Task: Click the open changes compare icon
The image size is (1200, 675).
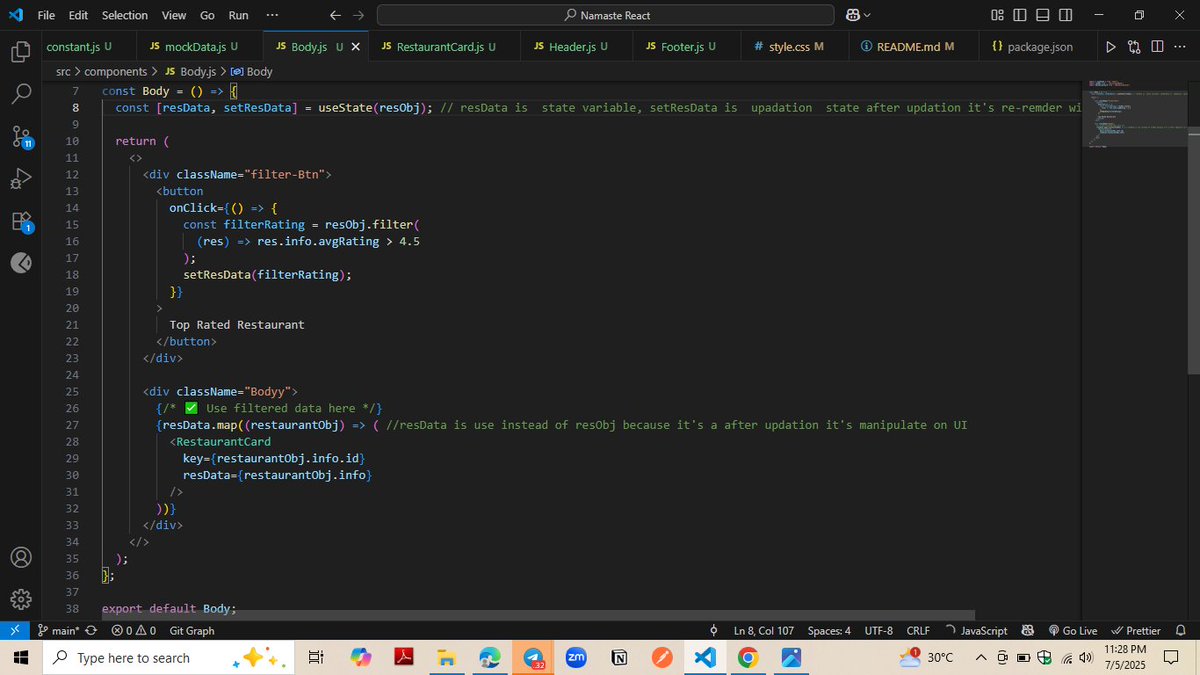Action: tap(1134, 47)
